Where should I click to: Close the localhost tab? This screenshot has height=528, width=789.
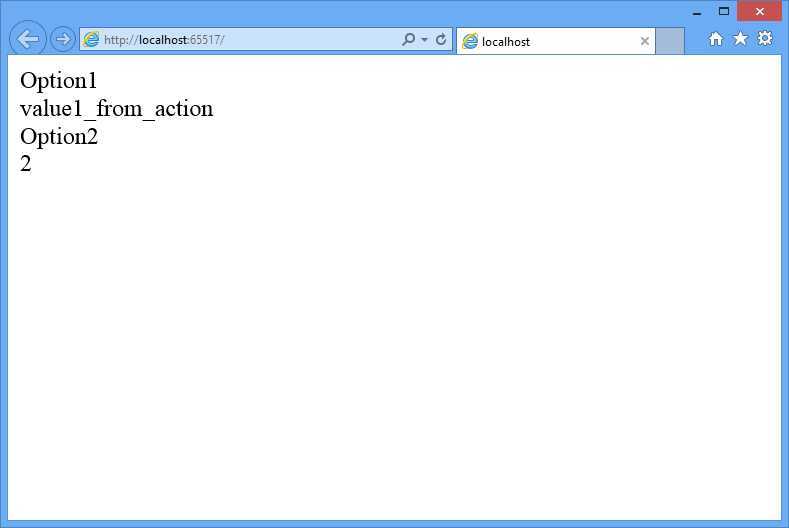coord(645,41)
